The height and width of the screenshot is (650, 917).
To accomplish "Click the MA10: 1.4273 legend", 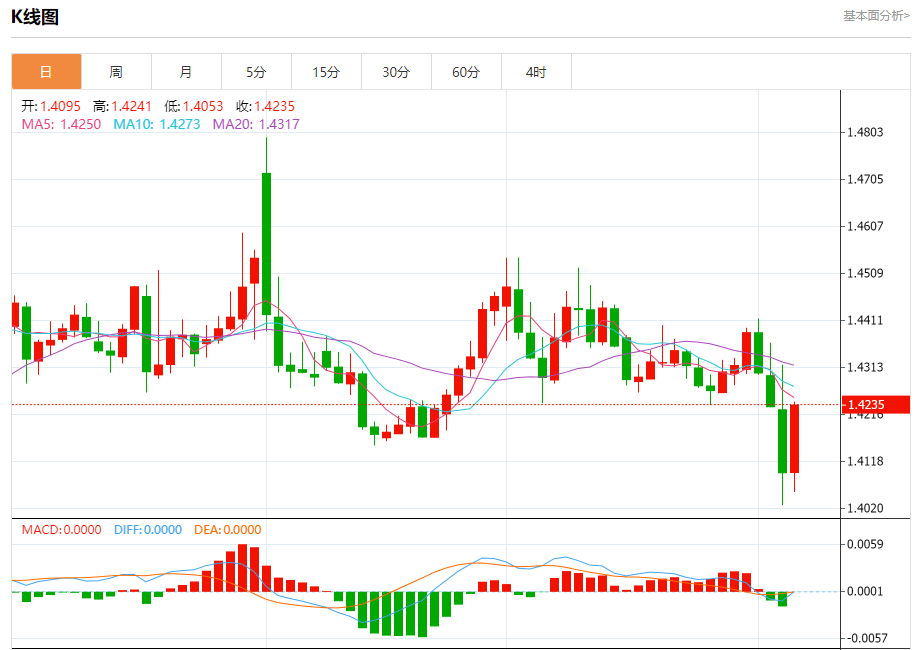I will pos(157,124).
